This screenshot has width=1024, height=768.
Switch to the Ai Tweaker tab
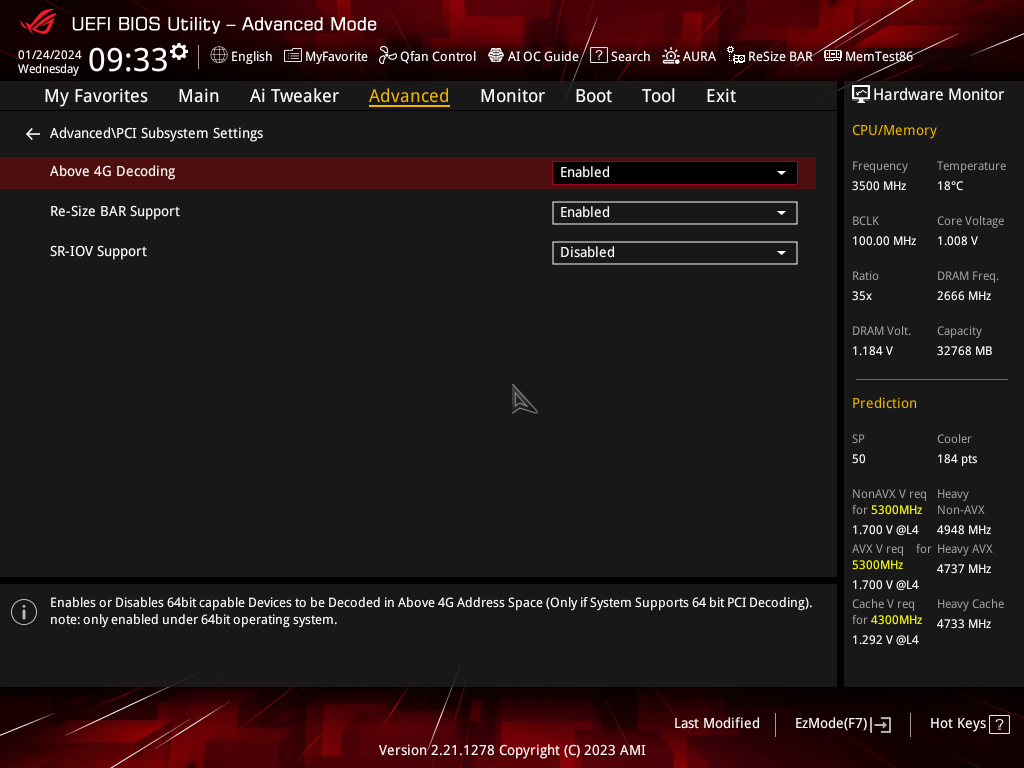click(x=294, y=96)
